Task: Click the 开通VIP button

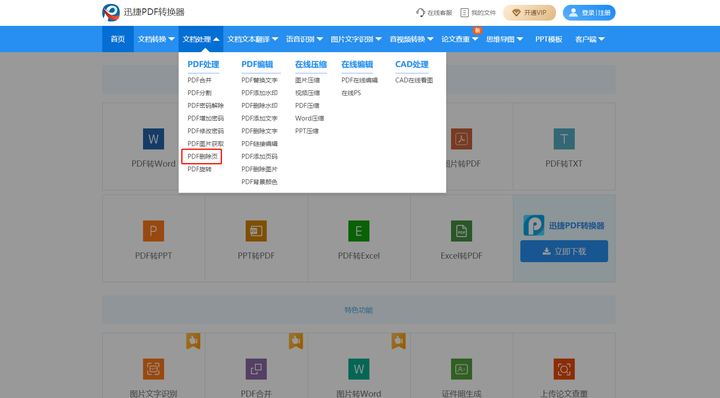Action: [529, 13]
